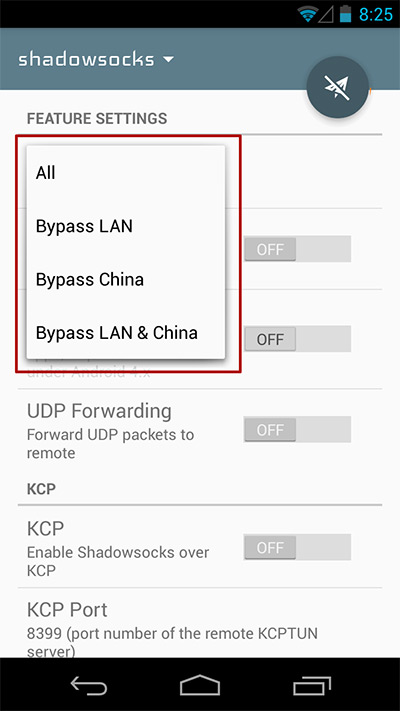Toggle the second OFF switch above UDP Forwarding
400x711 pixels.
(298, 339)
